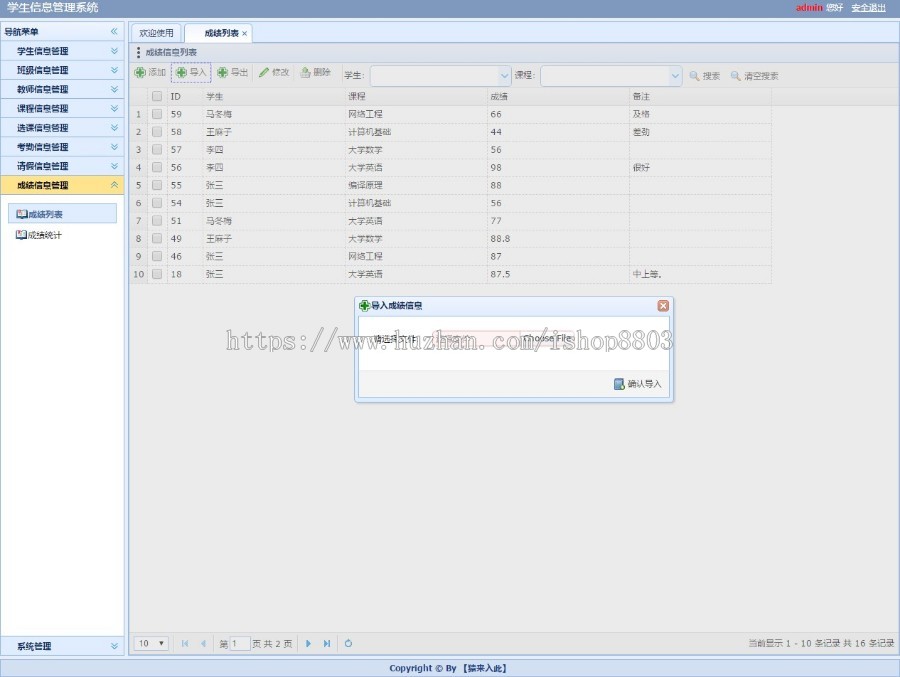
Task: Expand 班级信息管理 menu section
Action: pyautogui.click(x=62, y=70)
